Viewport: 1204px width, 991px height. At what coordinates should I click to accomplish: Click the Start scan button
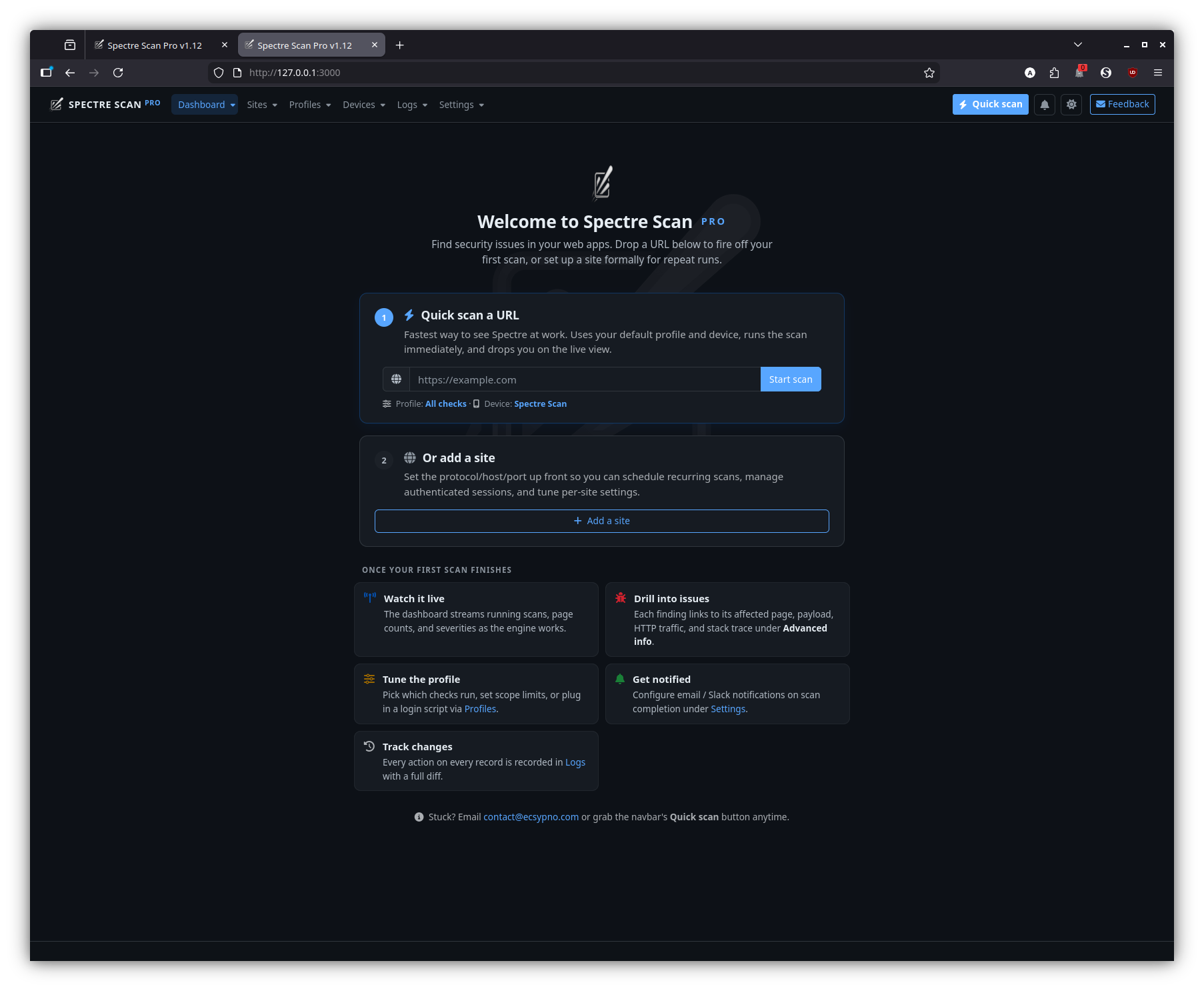(x=791, y=379)
